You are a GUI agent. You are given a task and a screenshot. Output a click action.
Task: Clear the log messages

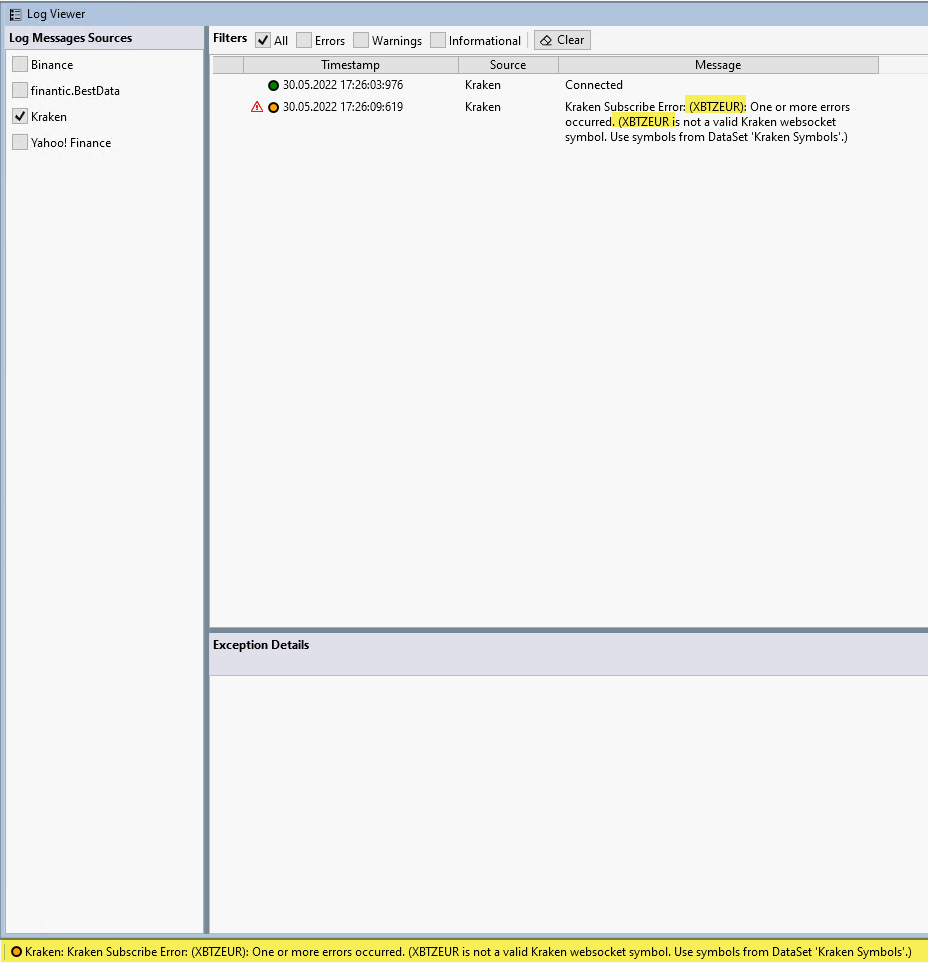tap(562, 40)
